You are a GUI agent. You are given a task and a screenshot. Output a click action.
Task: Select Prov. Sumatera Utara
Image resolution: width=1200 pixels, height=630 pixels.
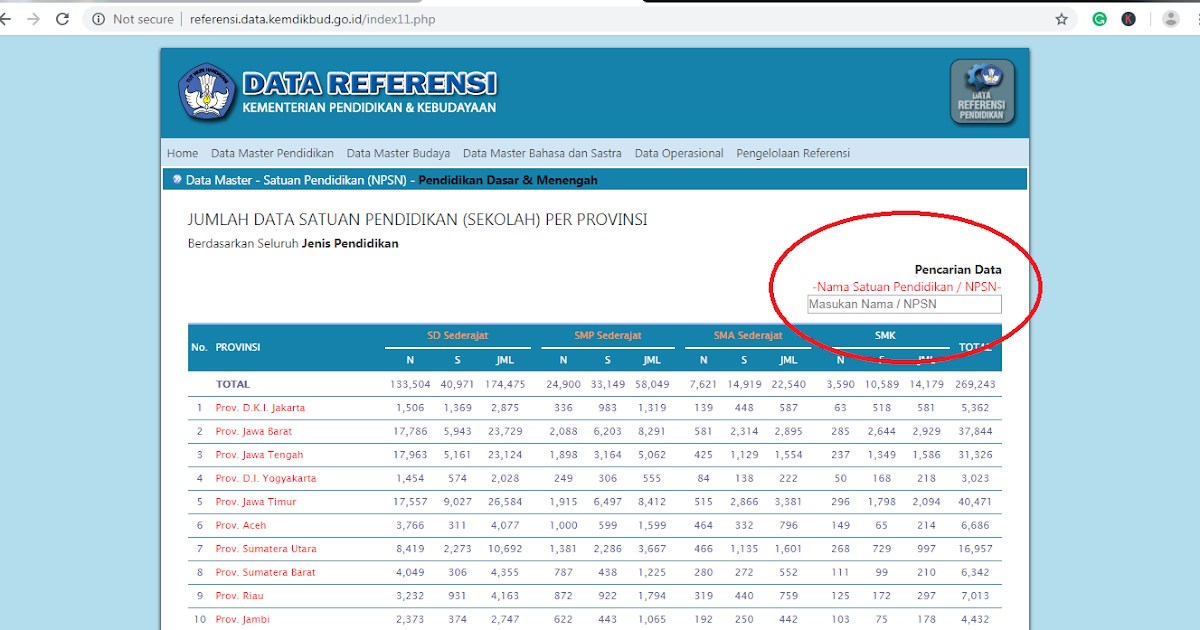click(268, 548)
